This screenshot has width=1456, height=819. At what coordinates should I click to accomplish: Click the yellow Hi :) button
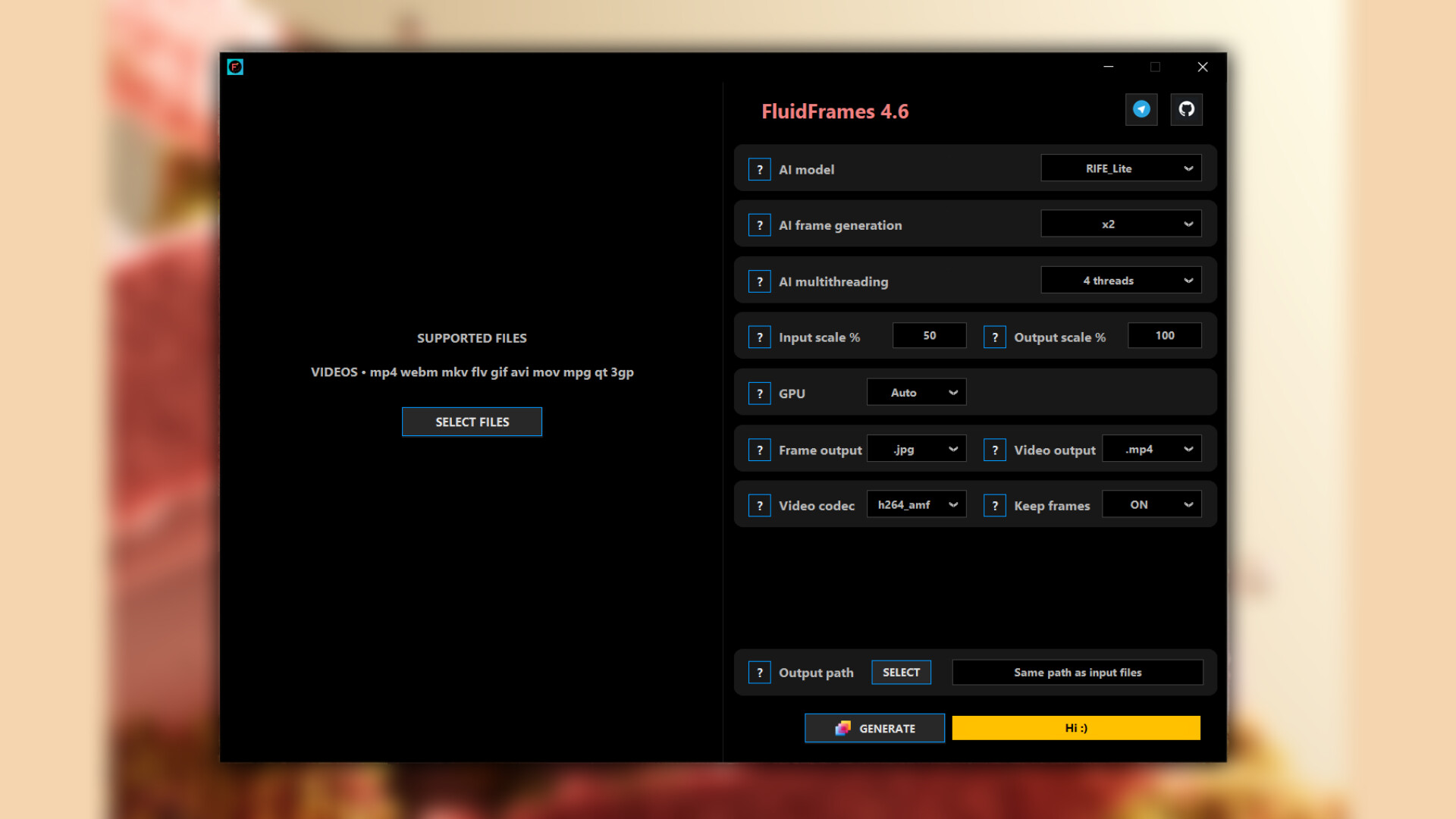point(1075,727)
